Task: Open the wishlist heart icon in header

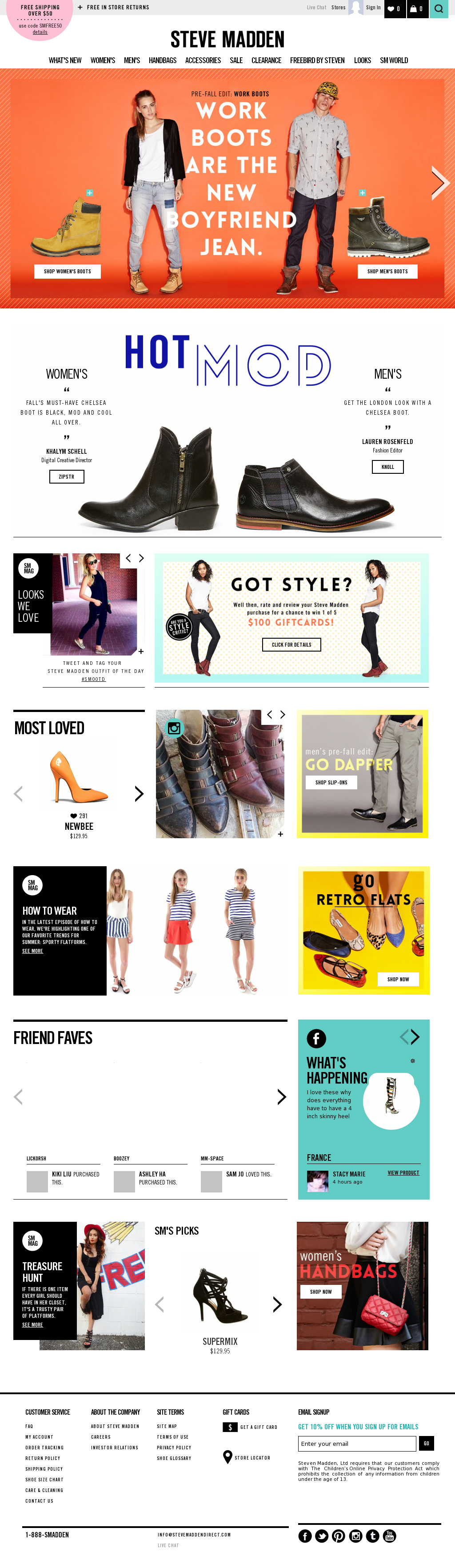Action: coord(395,8)
